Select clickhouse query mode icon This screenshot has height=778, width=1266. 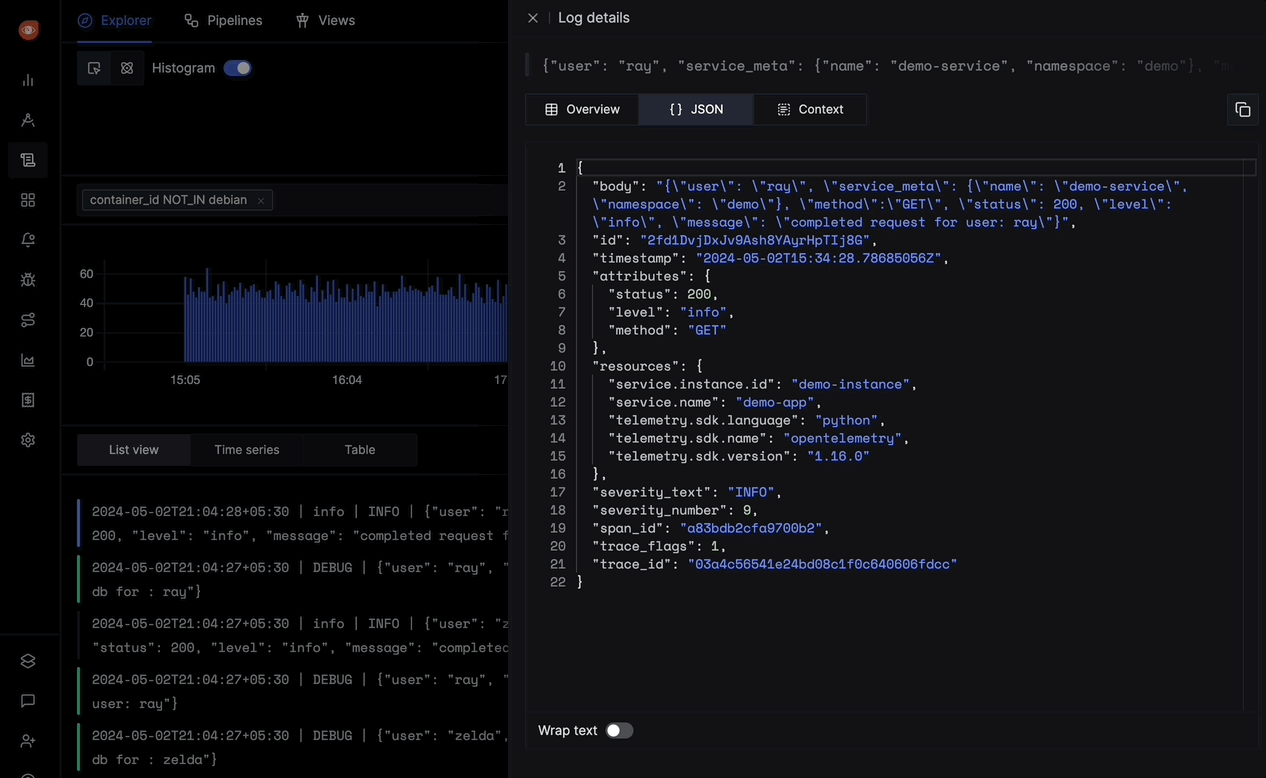click(127, 68)
